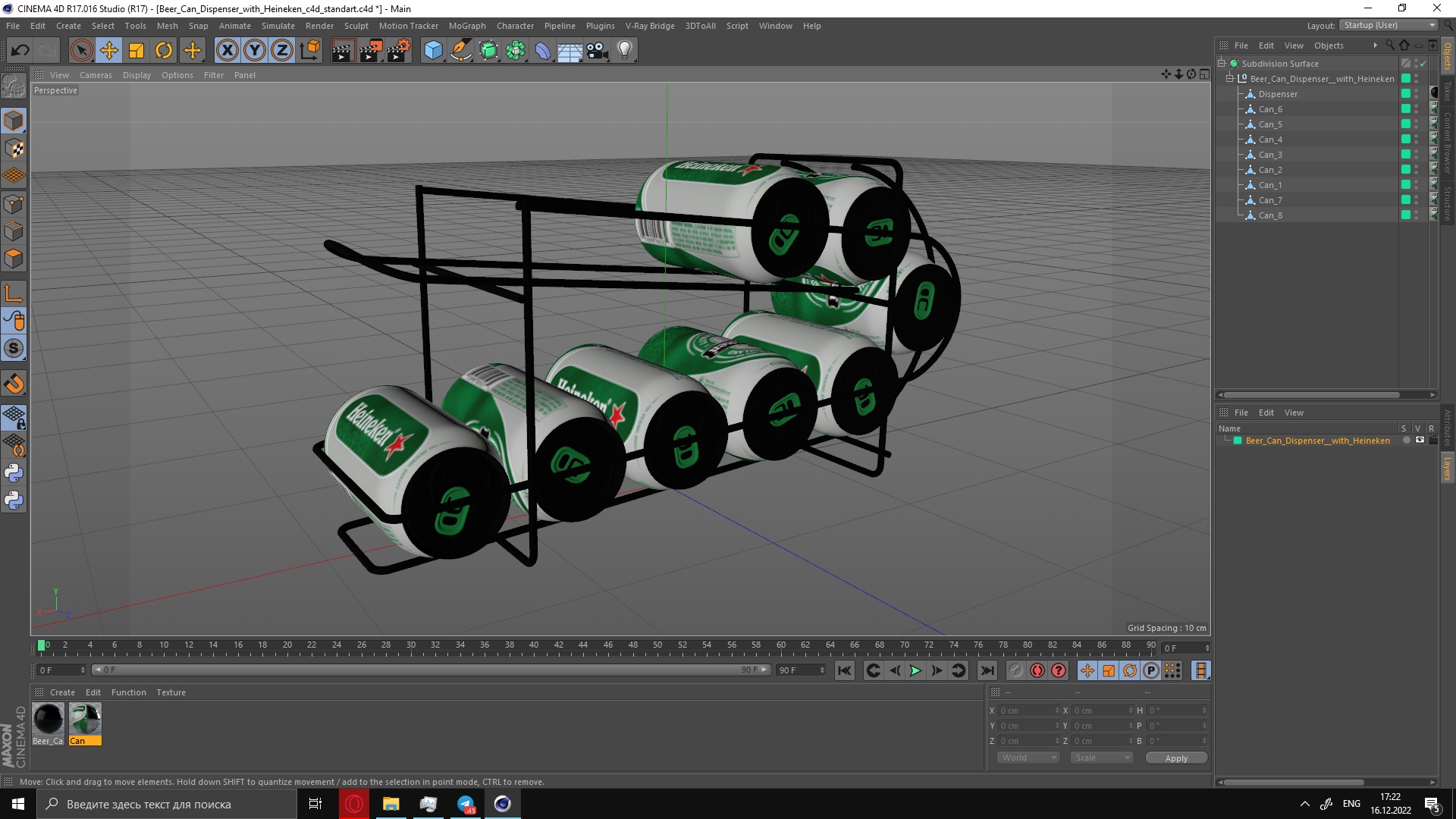The height and width of the screenshot is (819, 1456).
Task: Open the material manager Texture menu
Action: coord(171,692)
